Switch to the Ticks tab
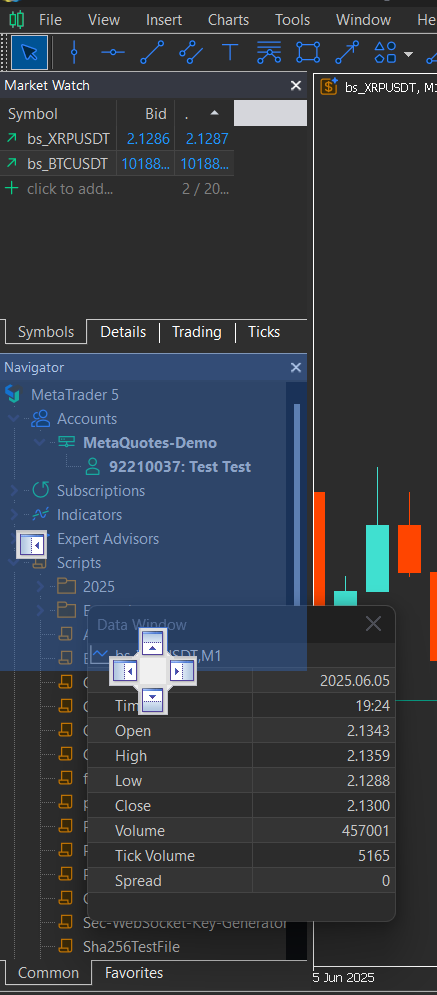 (x=264, y=331)
